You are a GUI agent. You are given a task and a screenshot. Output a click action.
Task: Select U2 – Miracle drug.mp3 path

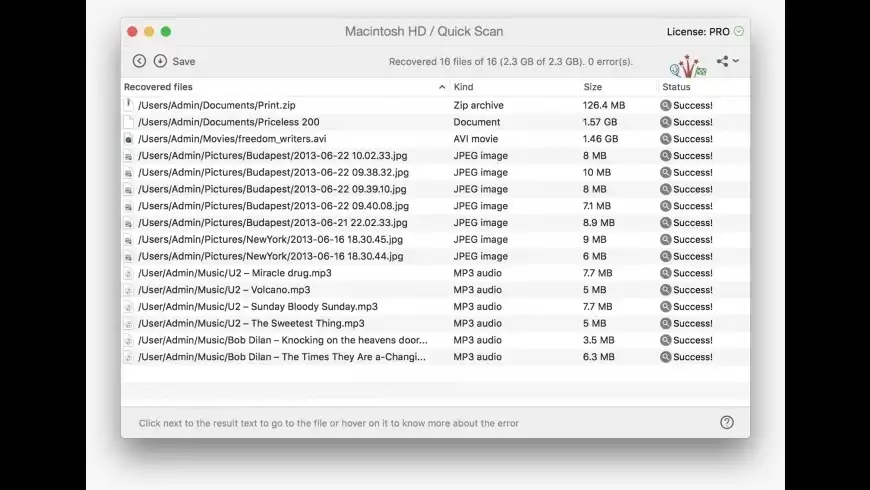click(235, 273)
